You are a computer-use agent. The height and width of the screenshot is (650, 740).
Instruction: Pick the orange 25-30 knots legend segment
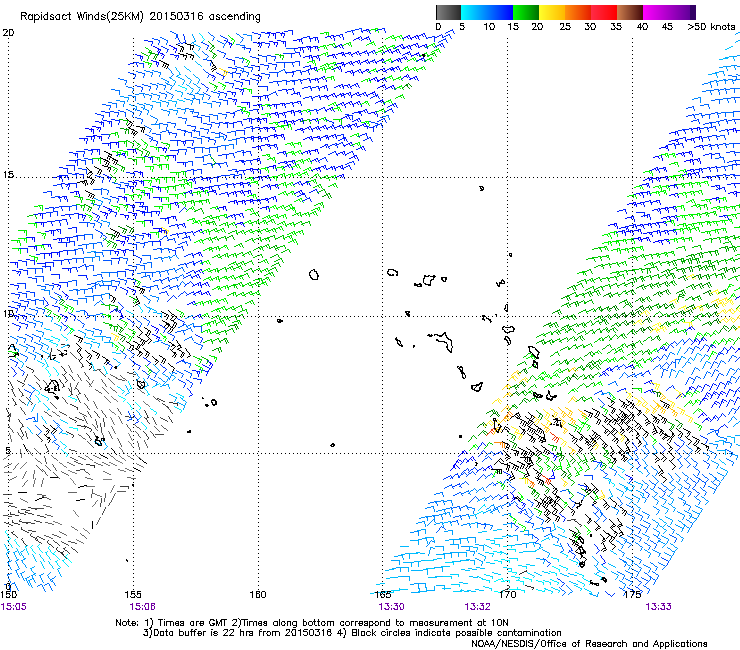(x=578, y=12)
